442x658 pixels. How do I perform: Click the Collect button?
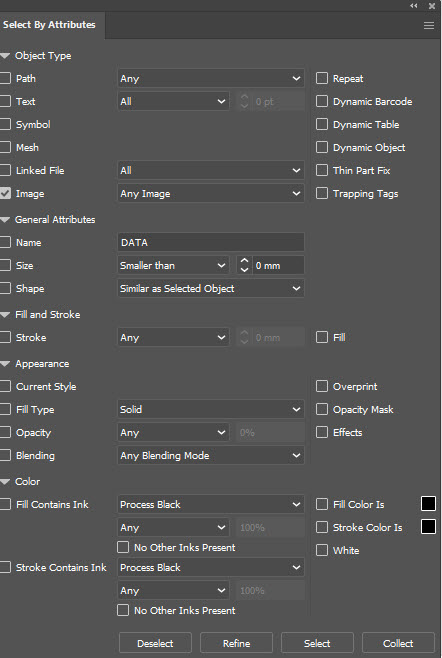tap(398, 643)
